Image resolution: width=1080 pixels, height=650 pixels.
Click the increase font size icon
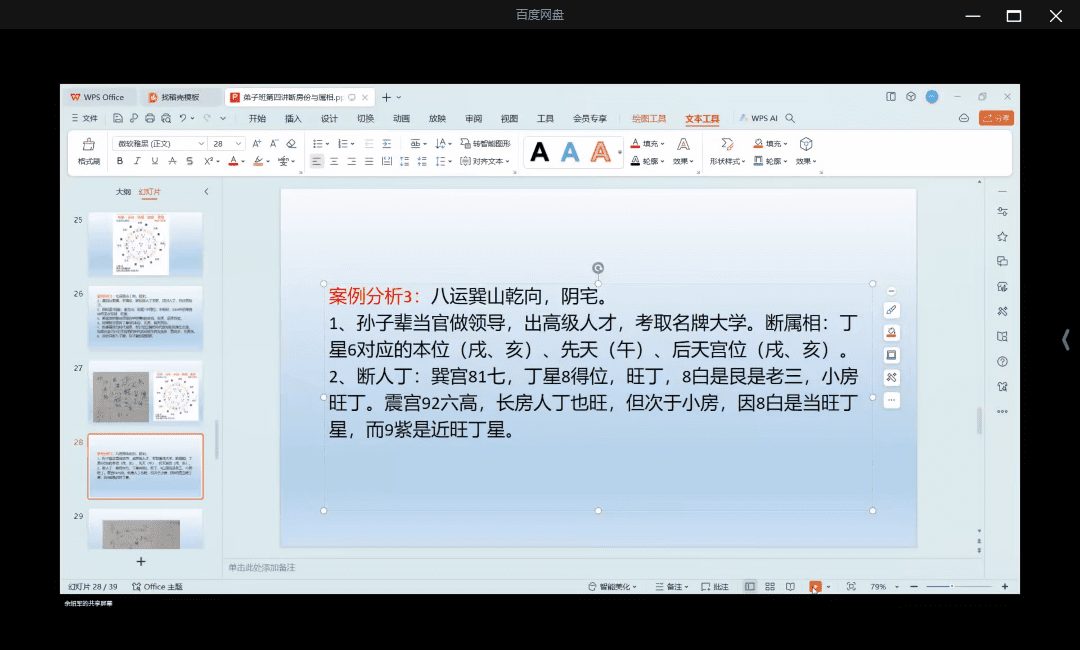point(255,143)
